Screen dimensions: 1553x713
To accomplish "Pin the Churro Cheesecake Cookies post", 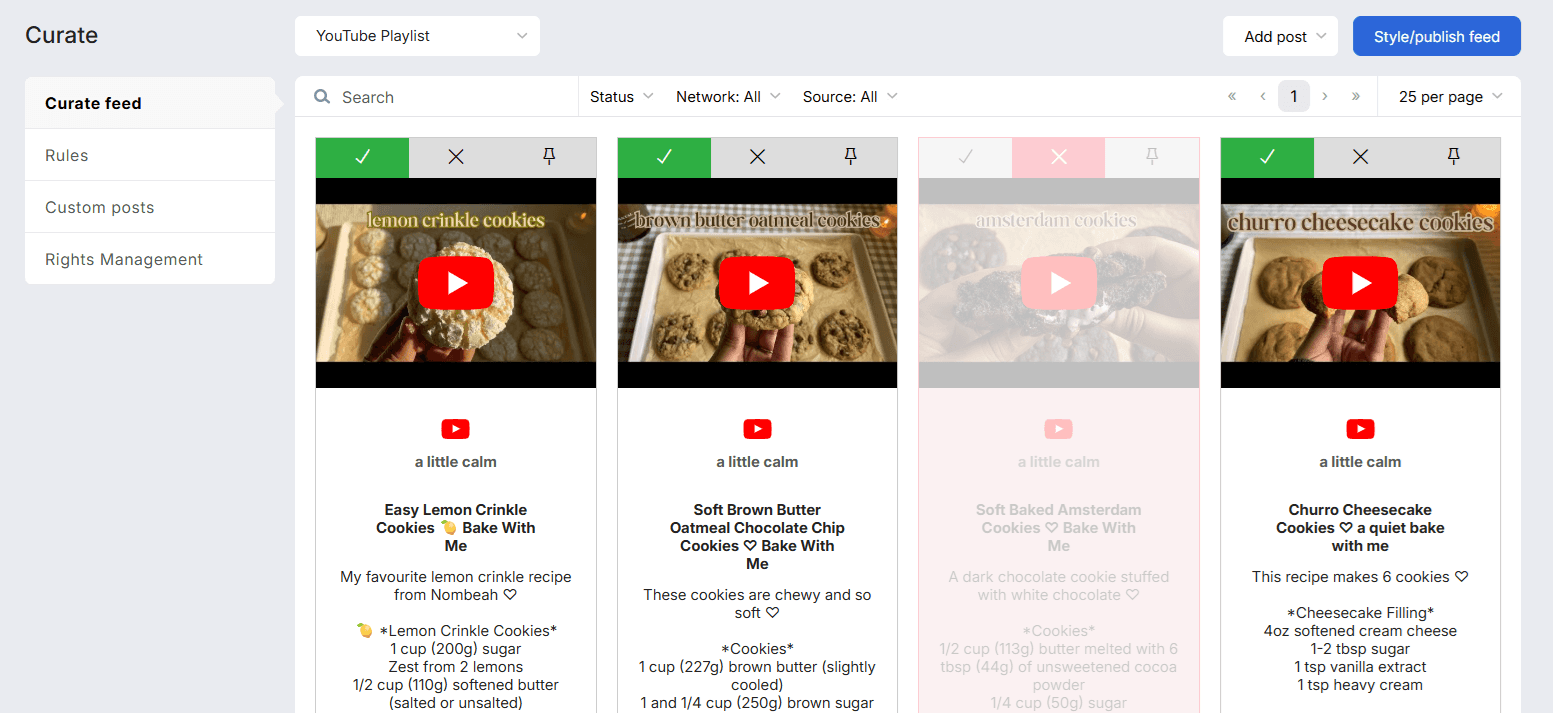I will (1453, 157).
